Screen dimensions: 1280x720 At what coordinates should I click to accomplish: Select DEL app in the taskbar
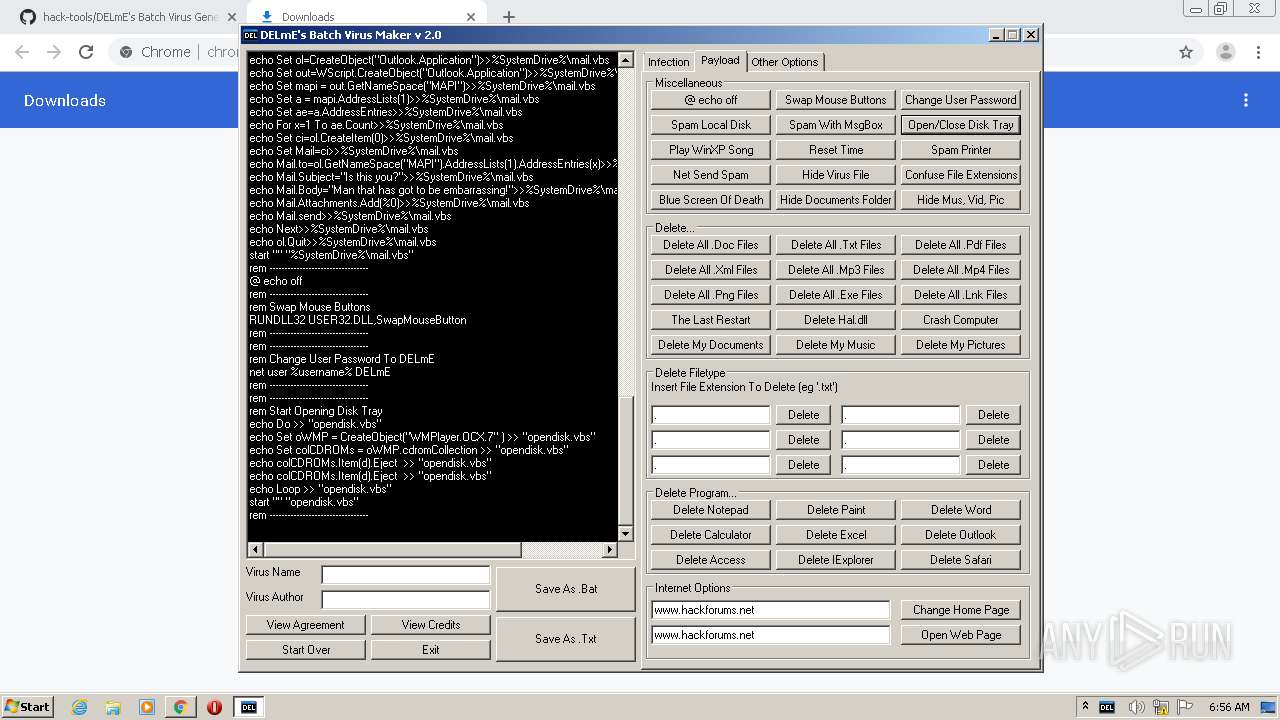pyautogui.click(x=249, y=707)
